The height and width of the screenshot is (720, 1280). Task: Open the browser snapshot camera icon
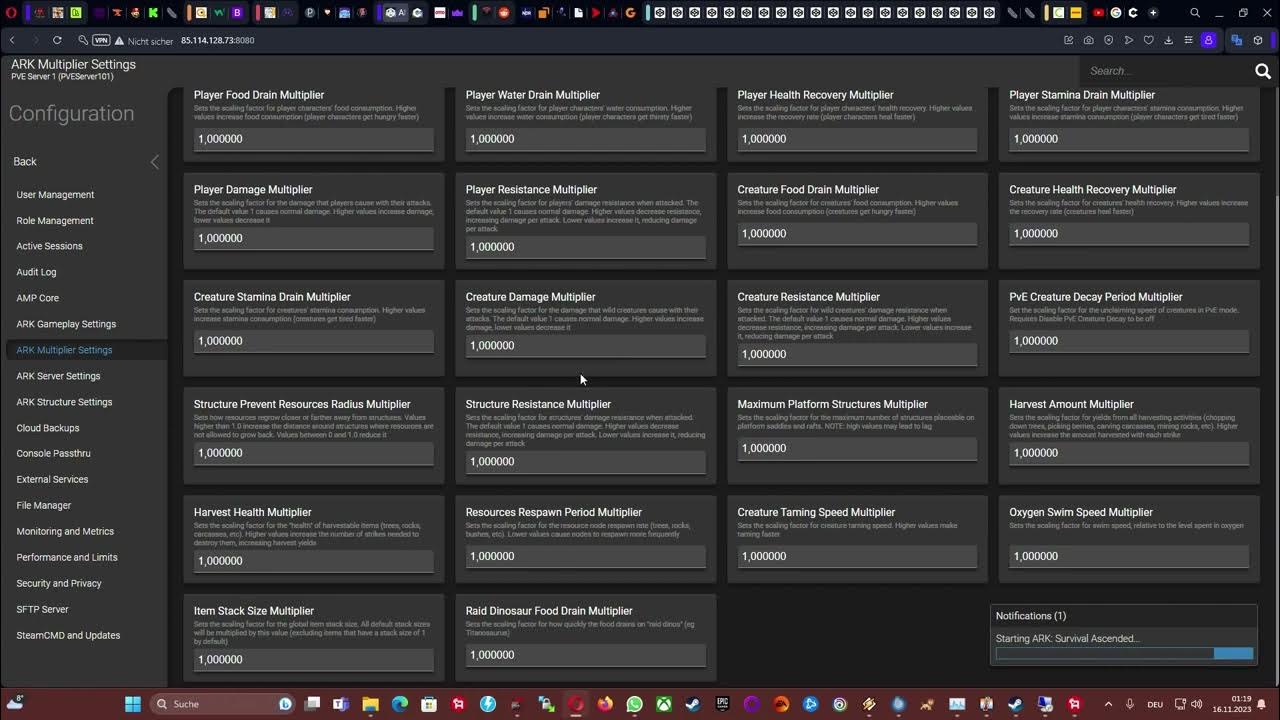coord(1088,40)
